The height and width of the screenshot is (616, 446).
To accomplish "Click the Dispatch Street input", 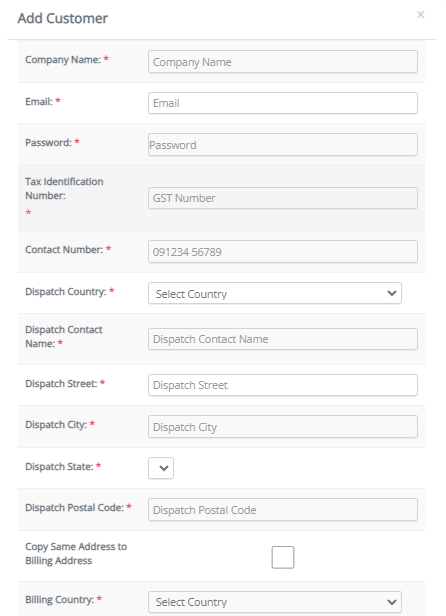I will click(x=283, y=385).
